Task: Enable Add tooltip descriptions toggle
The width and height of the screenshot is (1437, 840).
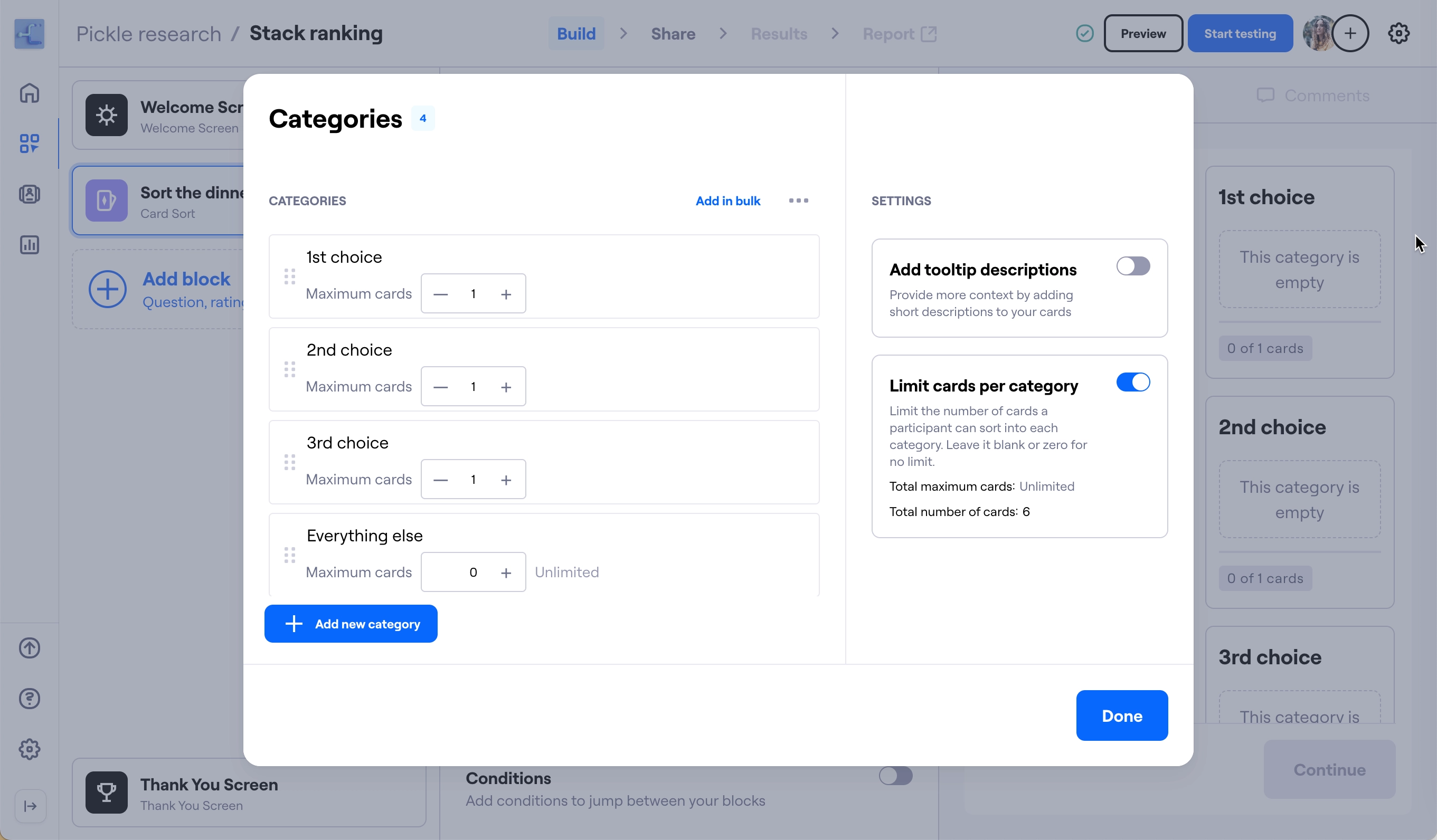Action: (x=1133, y=266)
